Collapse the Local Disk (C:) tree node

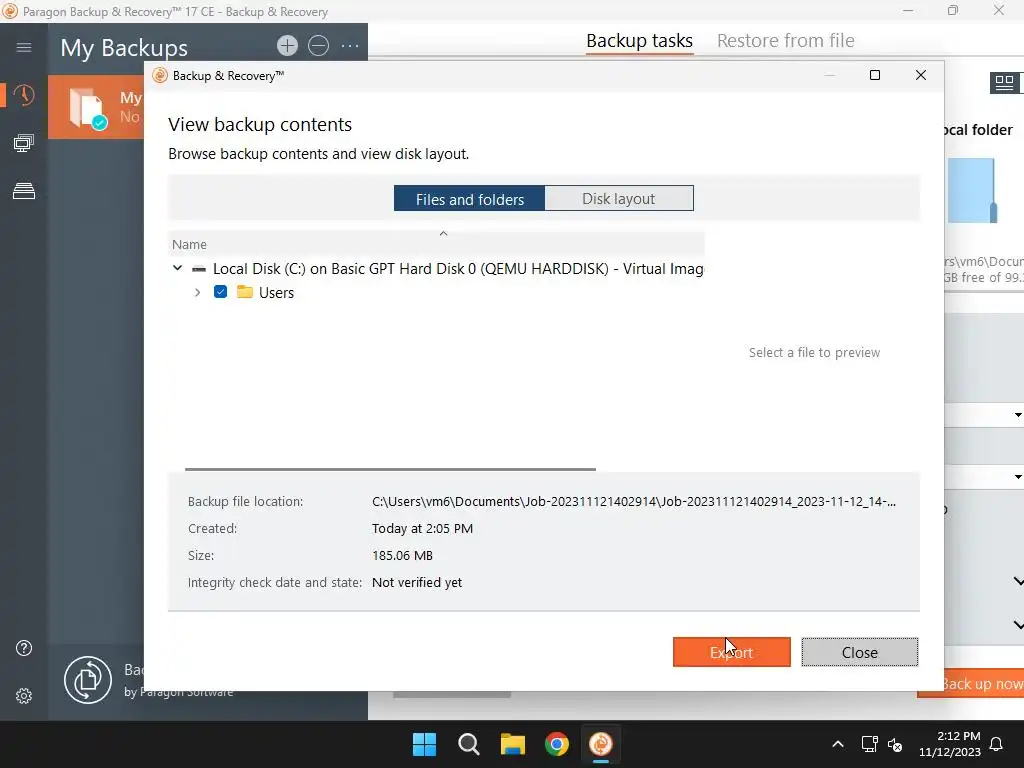(177, 268)
